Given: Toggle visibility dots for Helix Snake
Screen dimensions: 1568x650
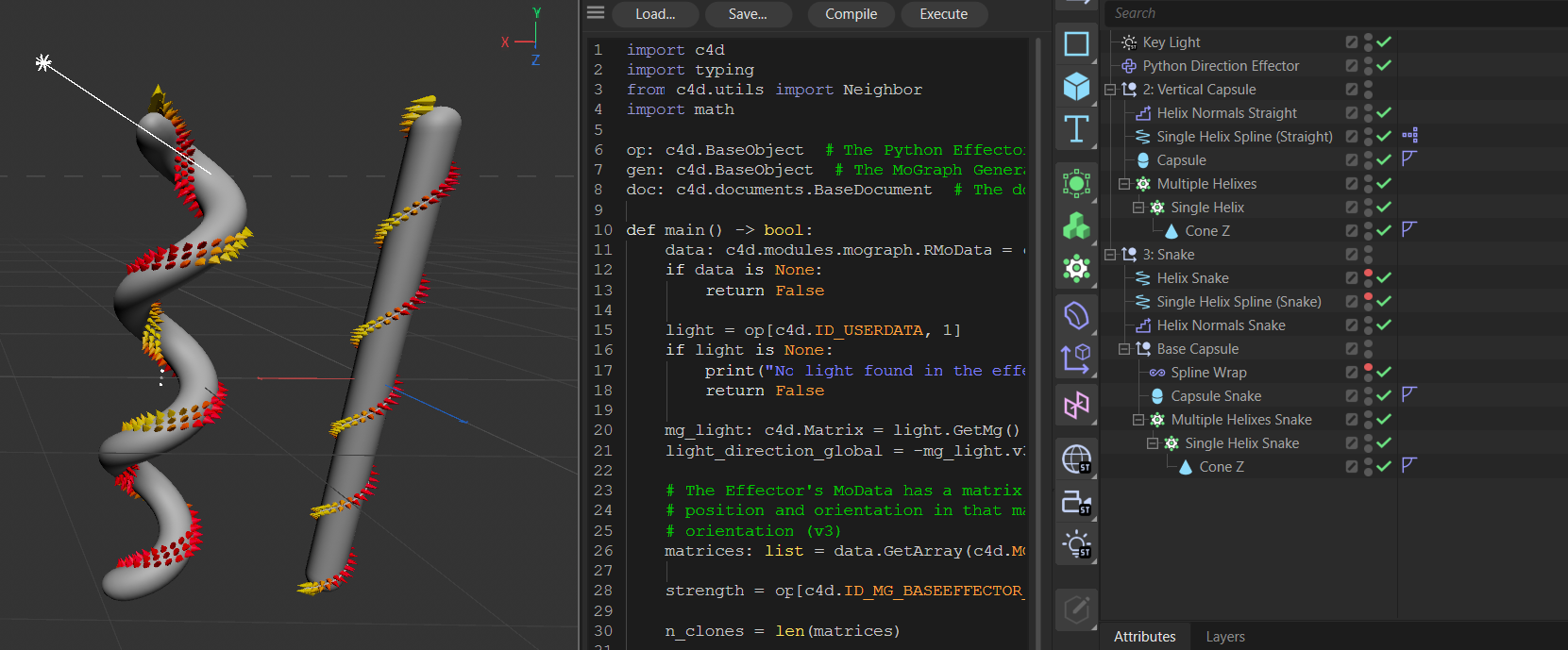Looking at the screenshot, I should click(x=1368, y=278).
